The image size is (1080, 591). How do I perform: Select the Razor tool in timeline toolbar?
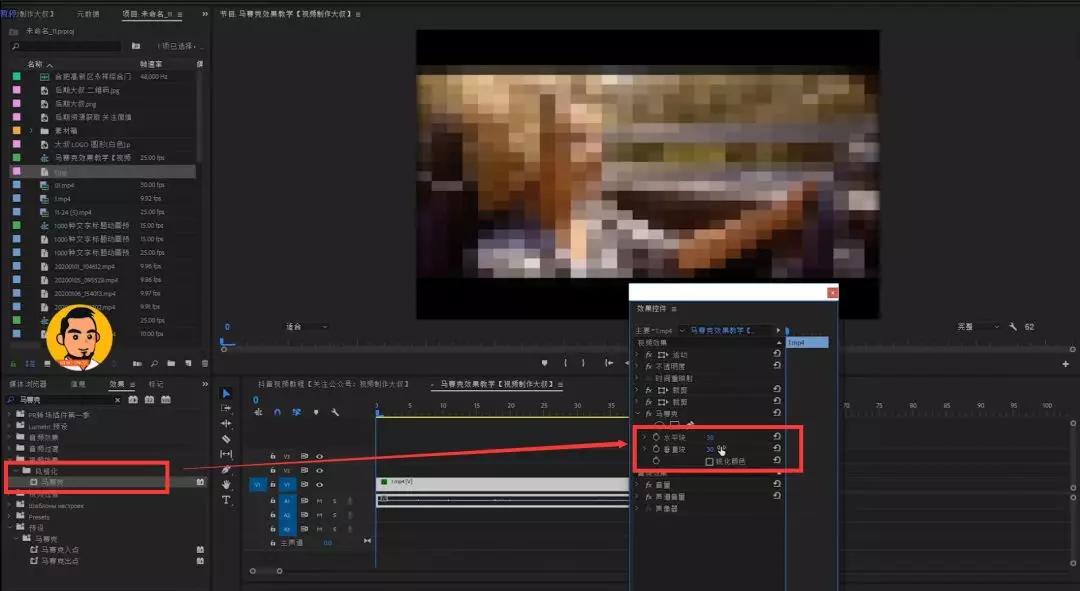[x=226, y=439]
